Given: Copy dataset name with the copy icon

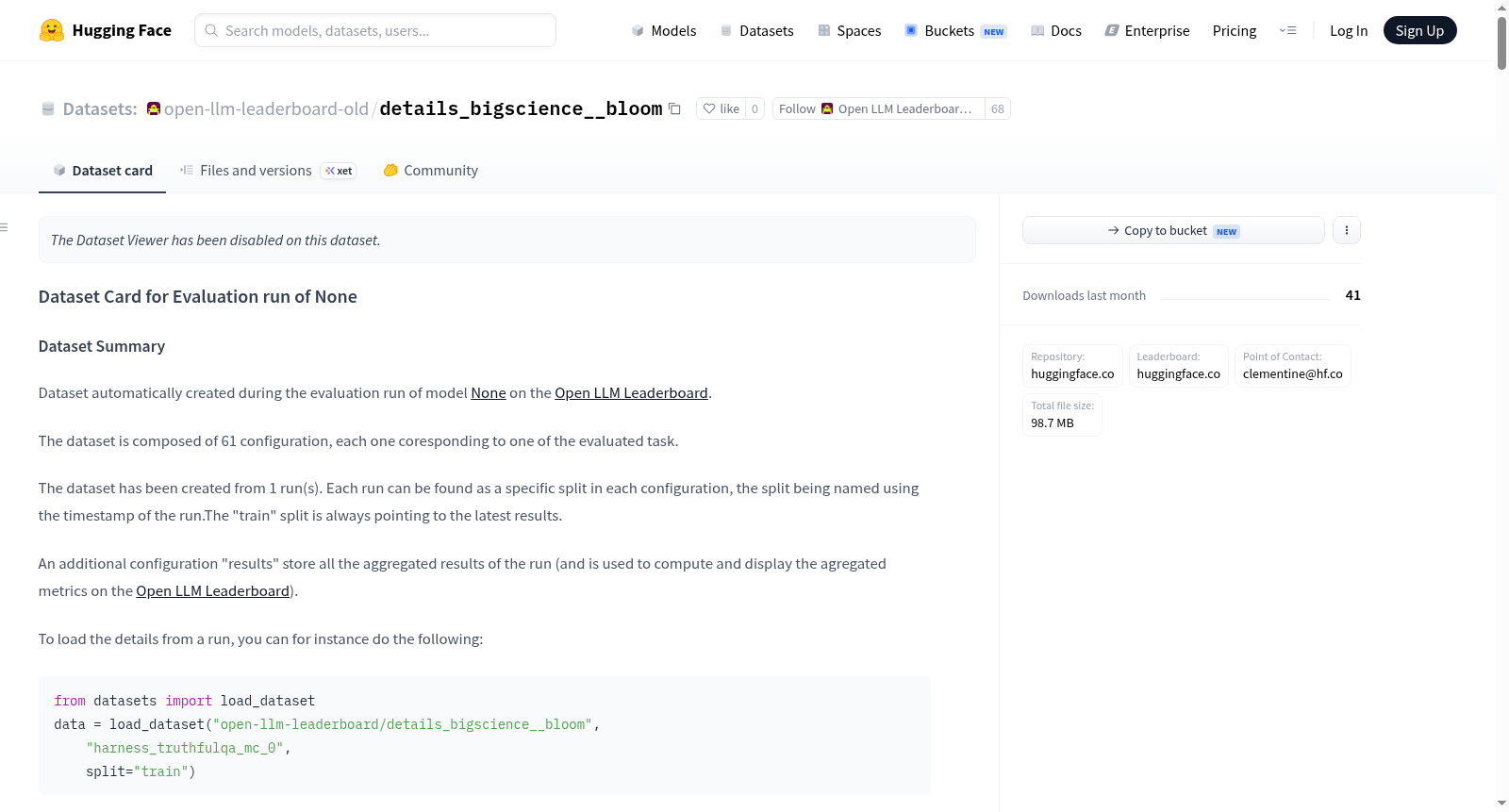Looking at the screenshot, I should coord(674,108).
